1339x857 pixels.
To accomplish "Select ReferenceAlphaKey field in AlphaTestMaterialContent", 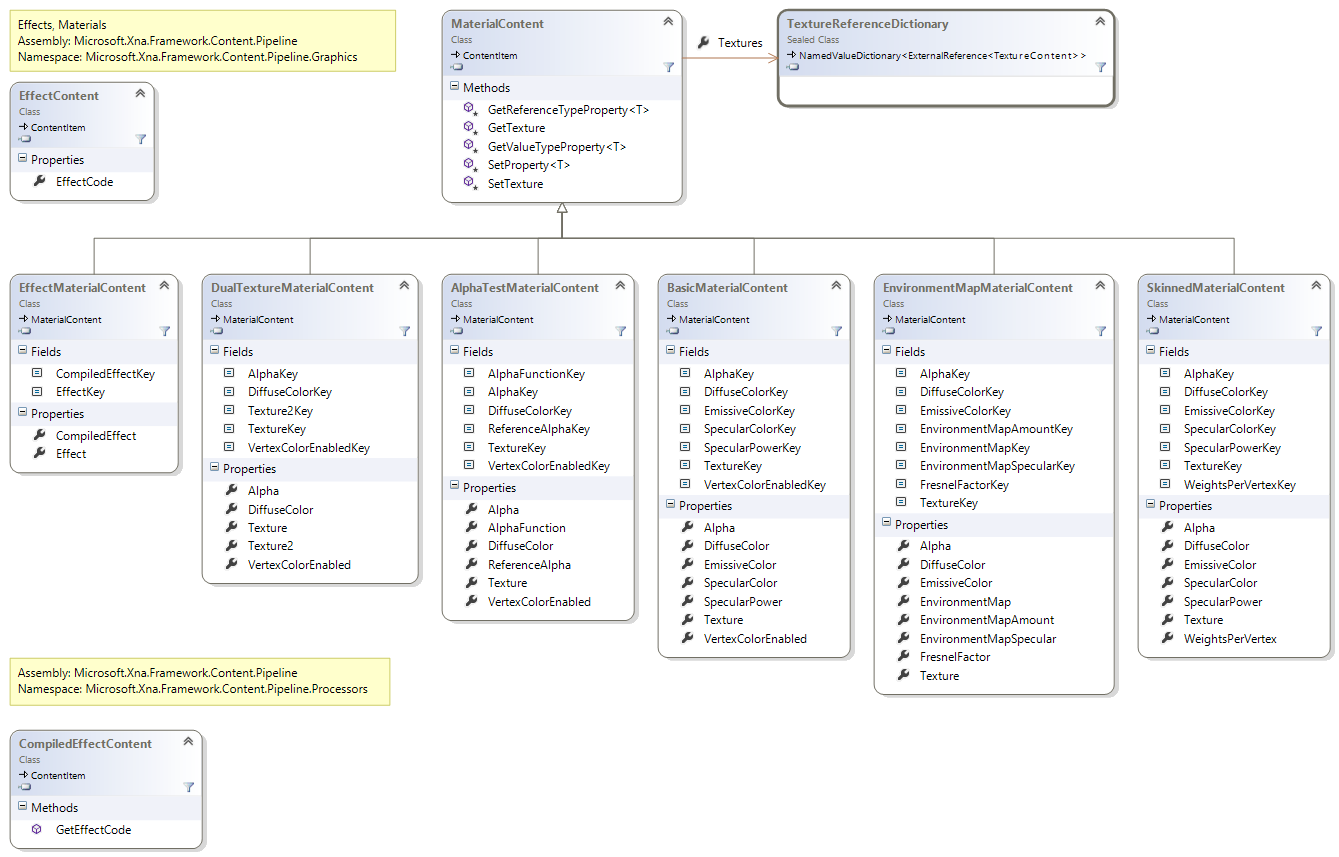I will (x=539, y=429).
